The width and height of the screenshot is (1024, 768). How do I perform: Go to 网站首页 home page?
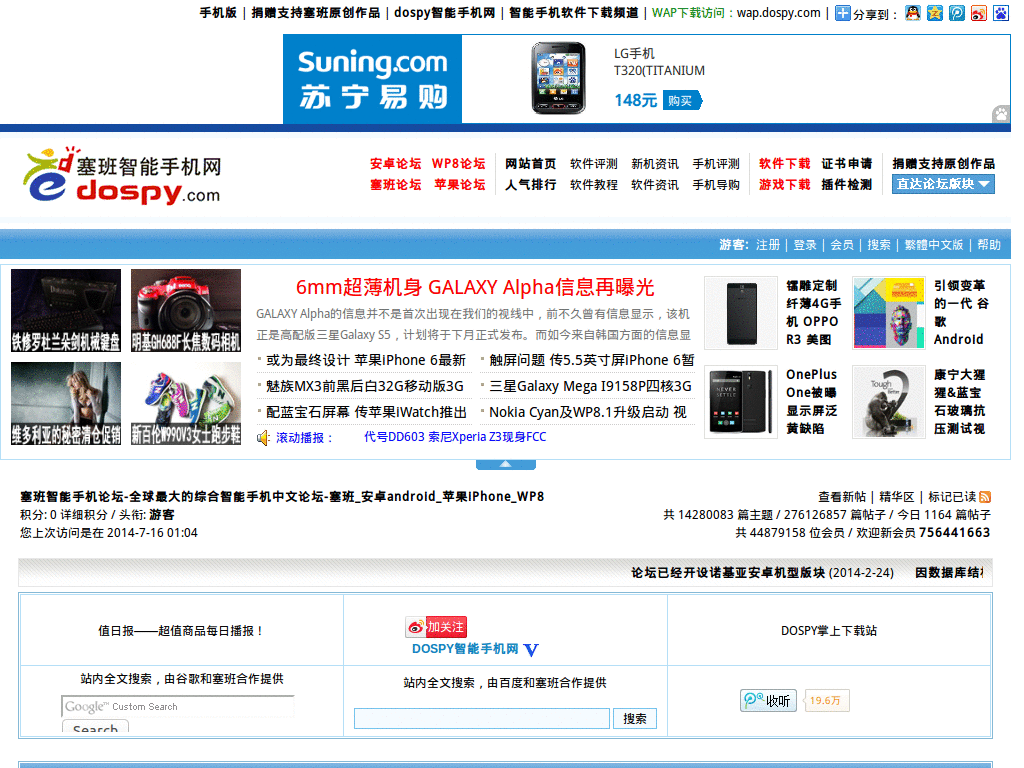[x=530, y=164]
